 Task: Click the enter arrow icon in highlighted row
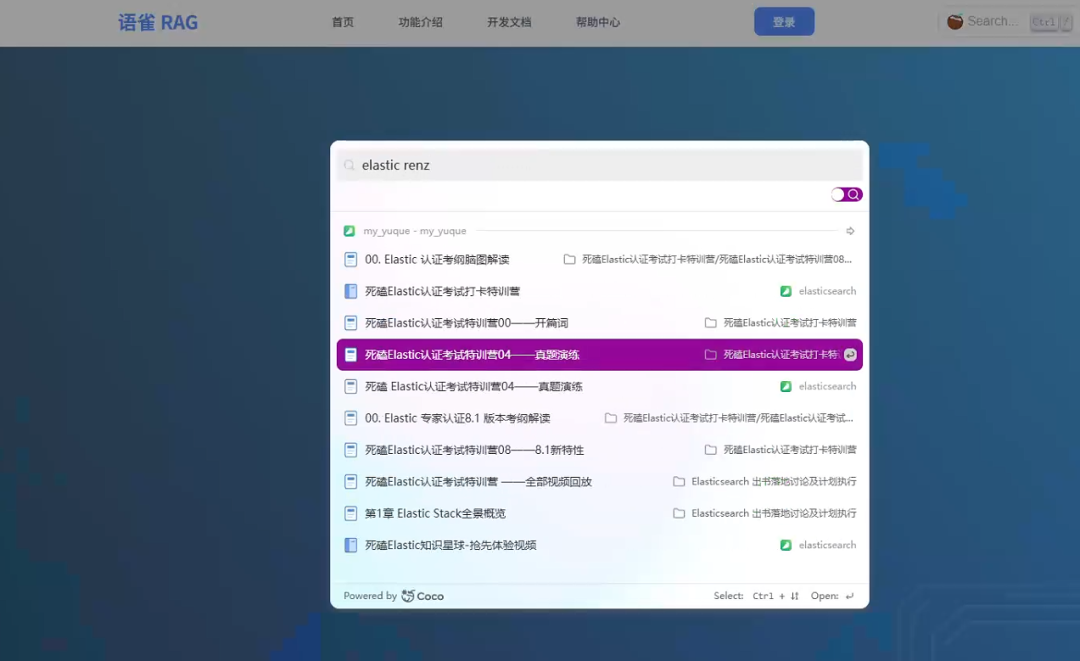pyautogui.click(x=851, y=355)
